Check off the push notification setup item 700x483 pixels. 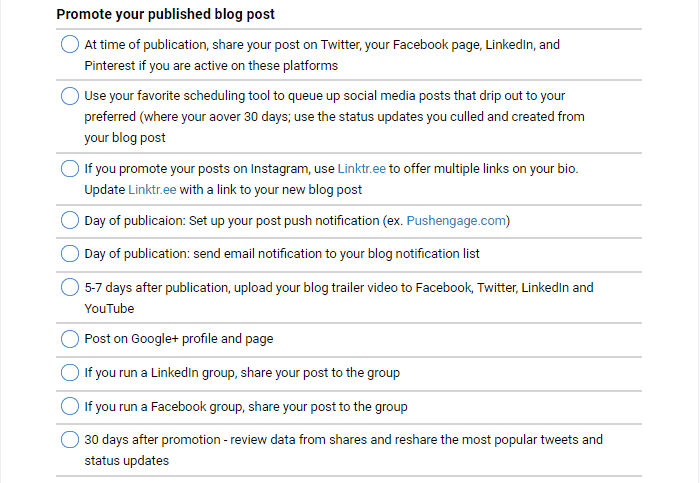(x=70, y=220)
